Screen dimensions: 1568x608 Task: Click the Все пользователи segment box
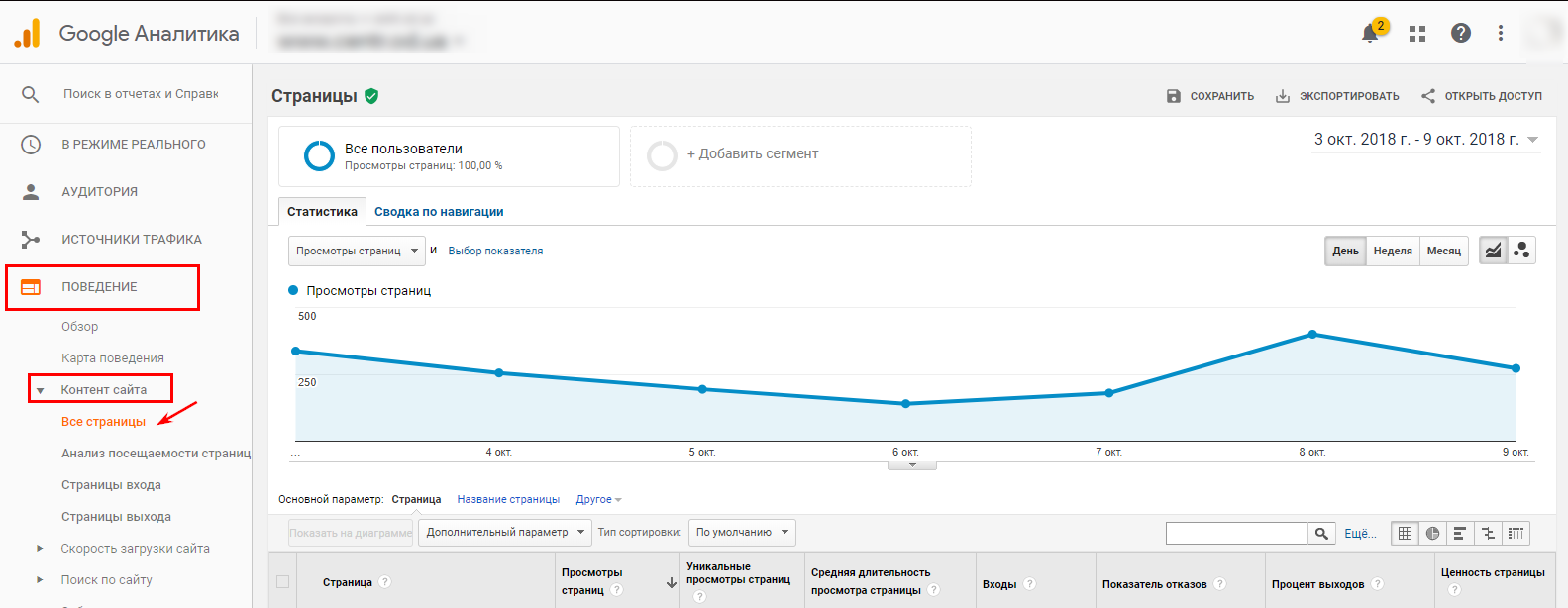click(449, 155)
